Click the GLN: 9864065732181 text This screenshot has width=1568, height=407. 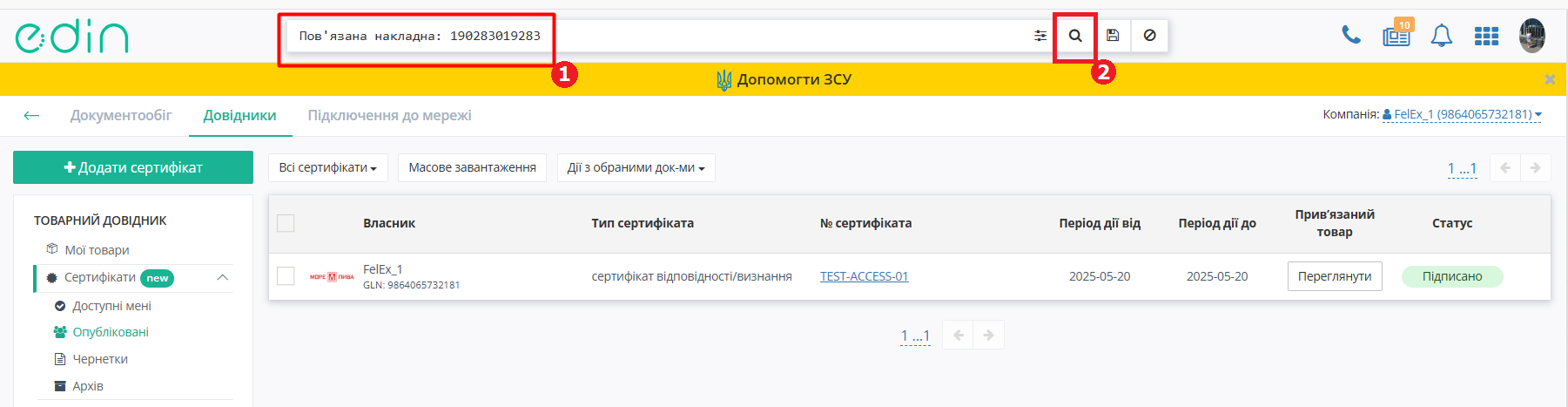[412, 285]
